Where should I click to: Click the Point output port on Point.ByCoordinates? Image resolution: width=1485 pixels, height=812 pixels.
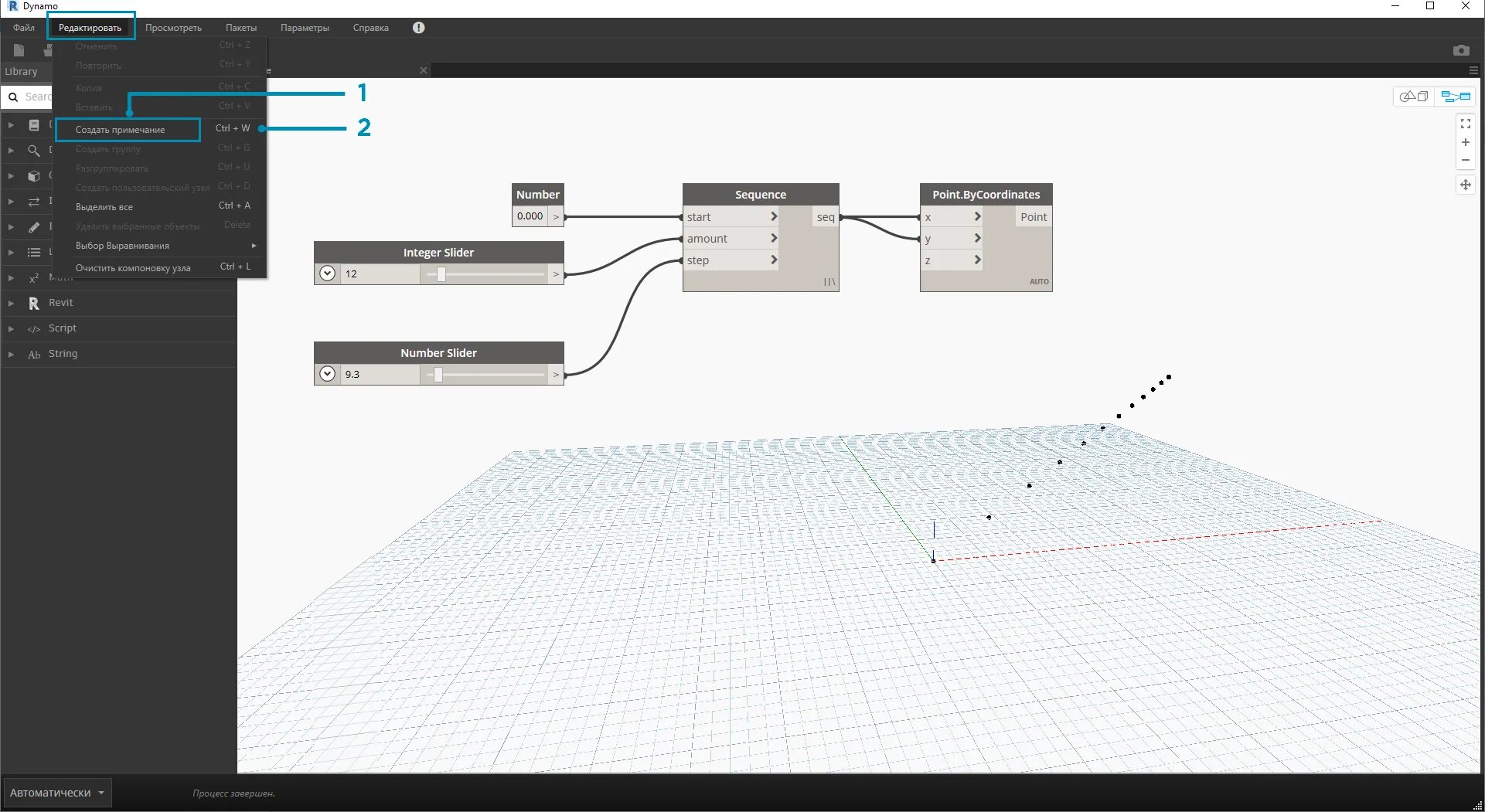click(x=1033, y=217)
